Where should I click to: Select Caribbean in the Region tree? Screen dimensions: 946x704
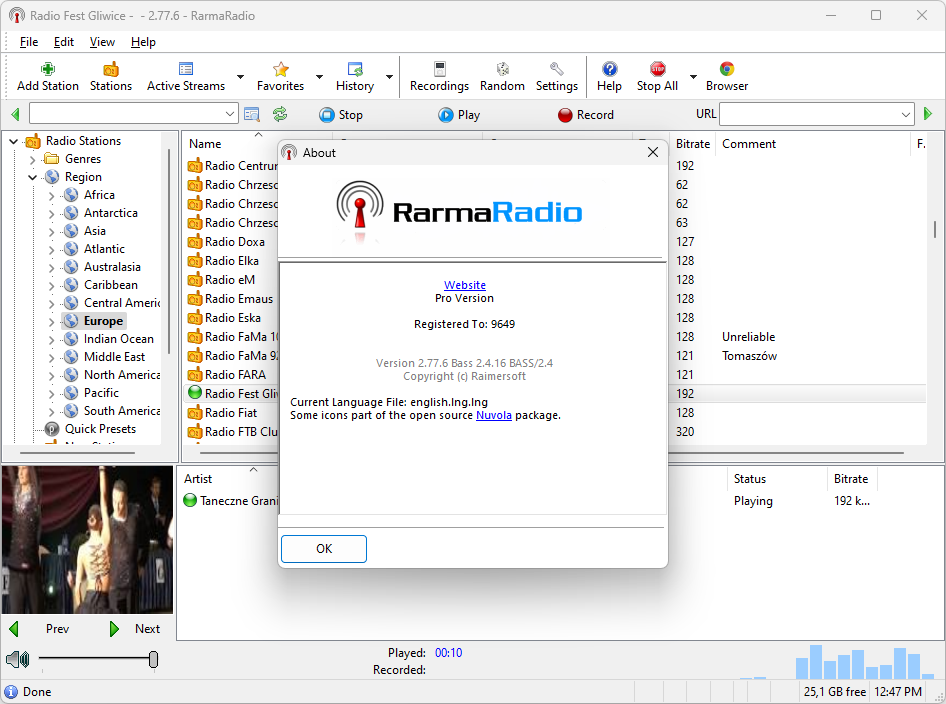[x=110, y=285]
